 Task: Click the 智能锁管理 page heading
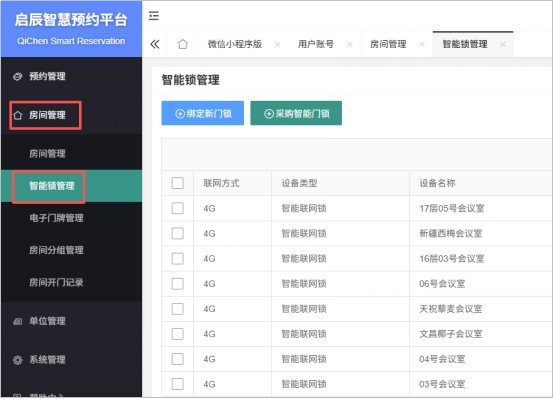(190, 80)
